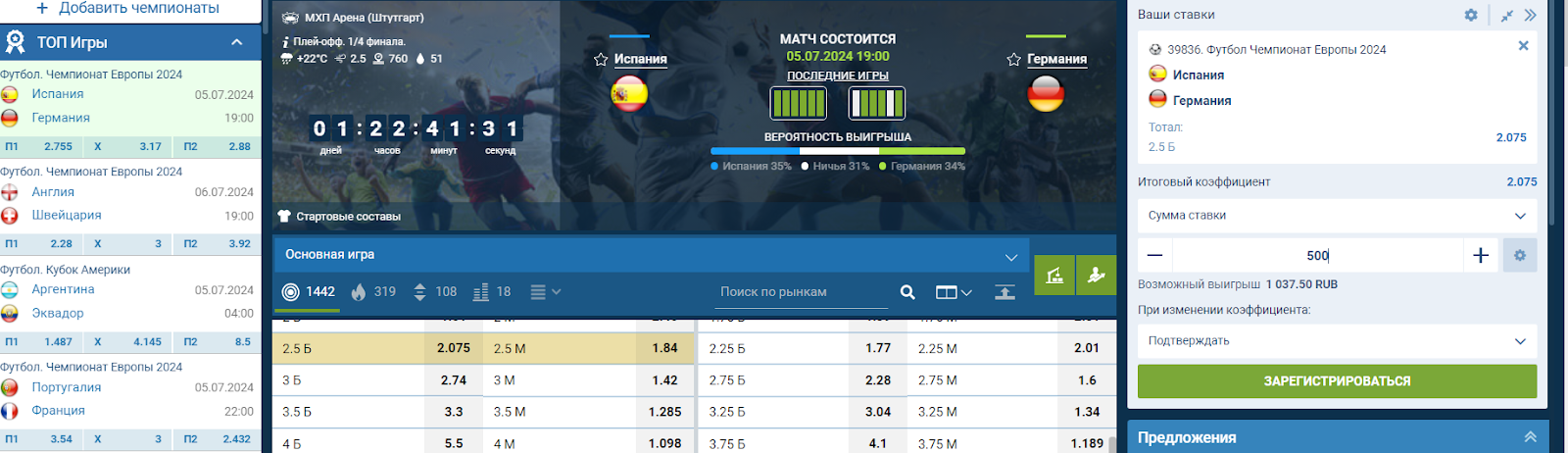The image size is (1568, 453).
Task: Click Испания team name link in header
Action: click(x=640, y=59)
